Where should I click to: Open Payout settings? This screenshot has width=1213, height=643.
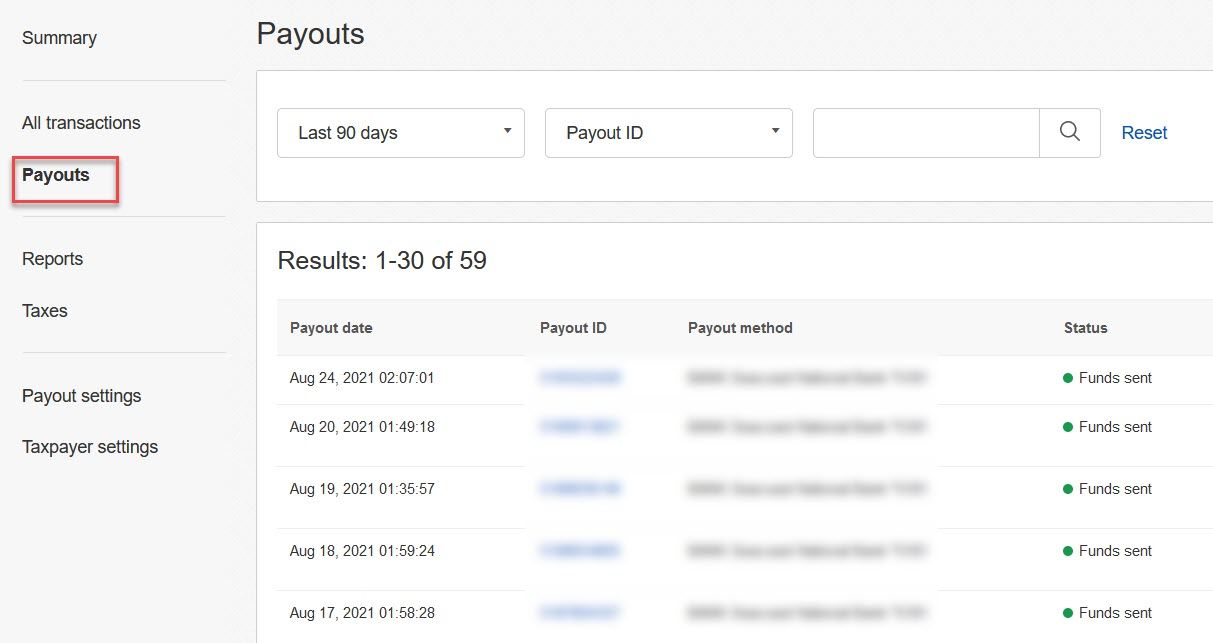pyautogui.click(x=81, y=396)
